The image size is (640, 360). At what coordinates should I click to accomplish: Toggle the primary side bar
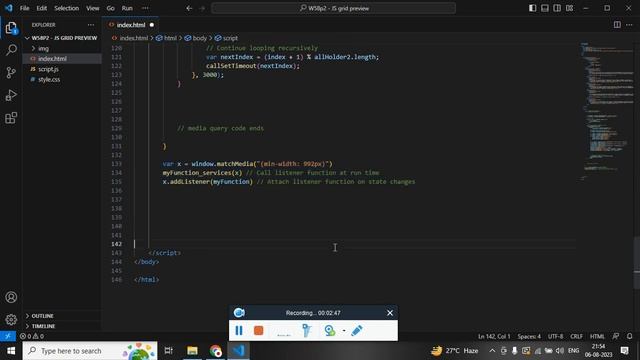532,8
